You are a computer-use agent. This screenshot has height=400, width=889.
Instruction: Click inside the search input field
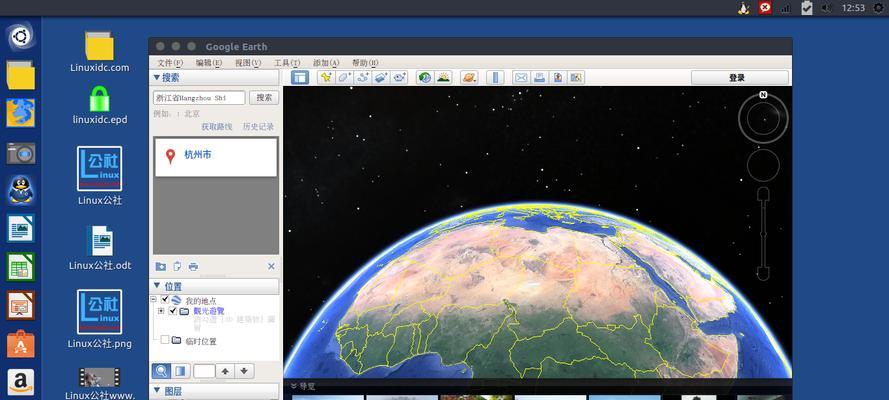tap(199, 97)
